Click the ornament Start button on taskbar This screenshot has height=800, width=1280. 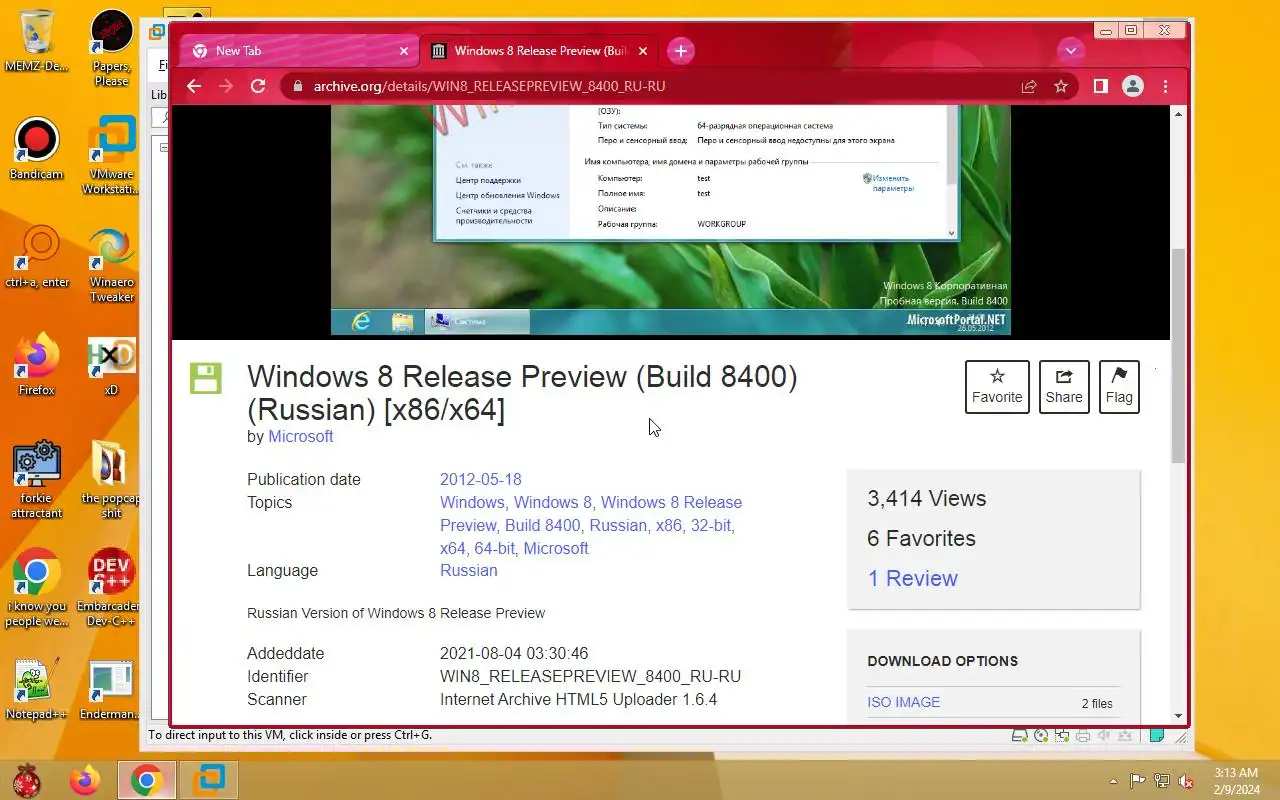[x=27, y=780]
